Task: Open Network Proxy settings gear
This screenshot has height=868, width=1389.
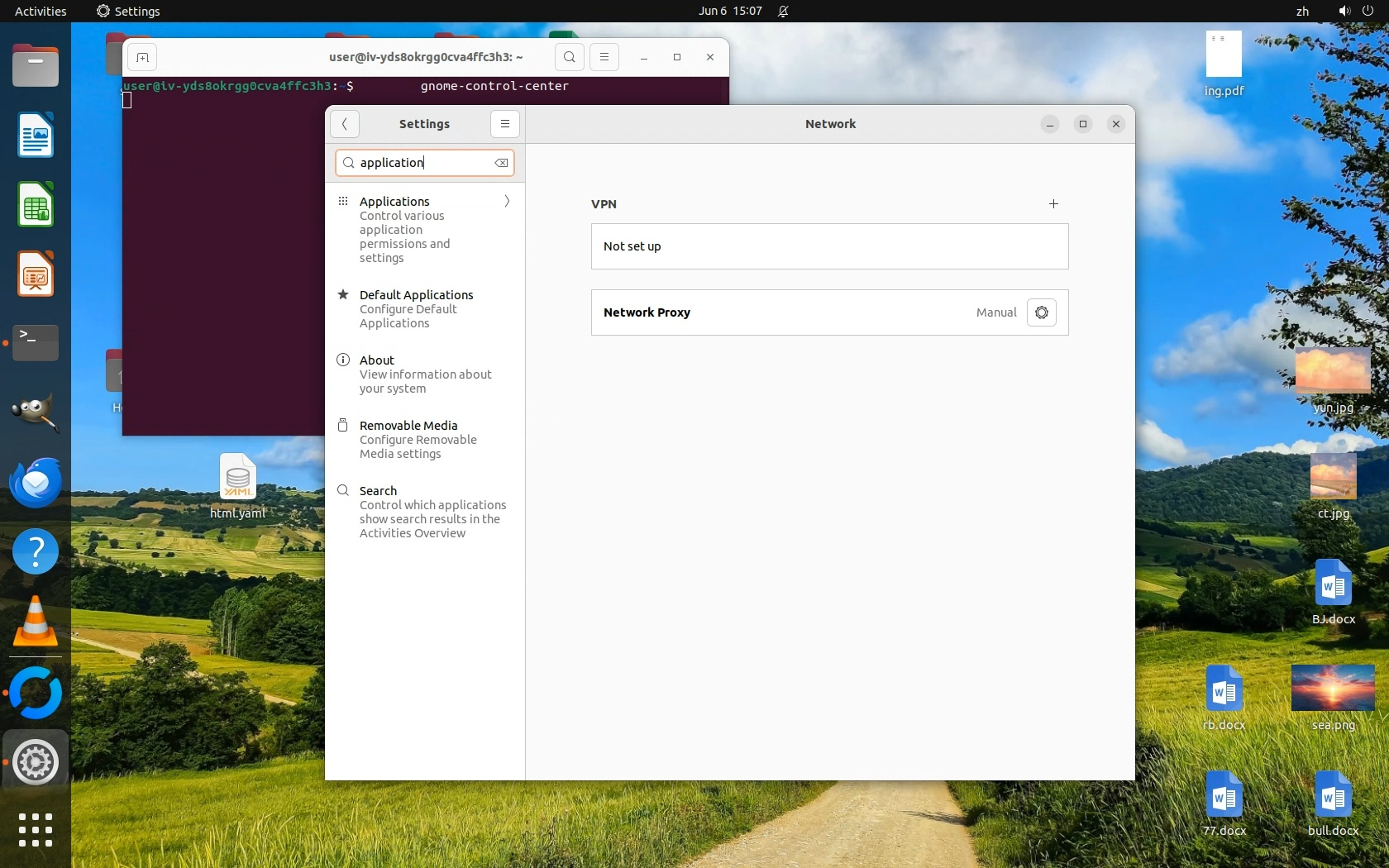Action: pyautogui.click(x=1041, y=312)
